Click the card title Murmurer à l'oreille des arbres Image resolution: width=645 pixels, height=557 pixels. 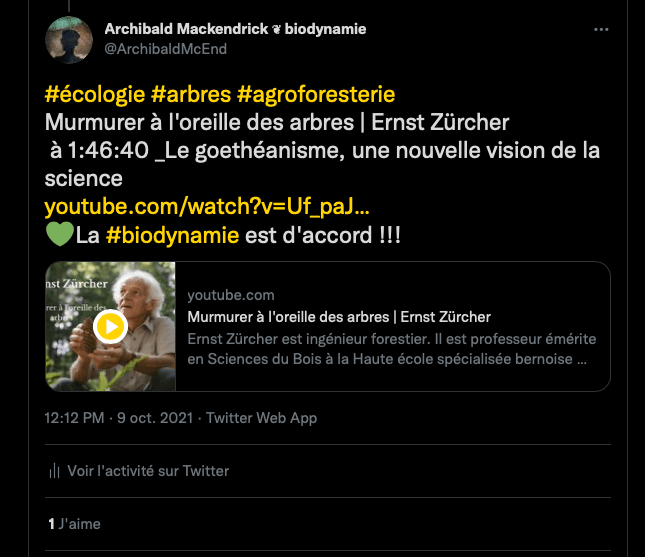339,317
